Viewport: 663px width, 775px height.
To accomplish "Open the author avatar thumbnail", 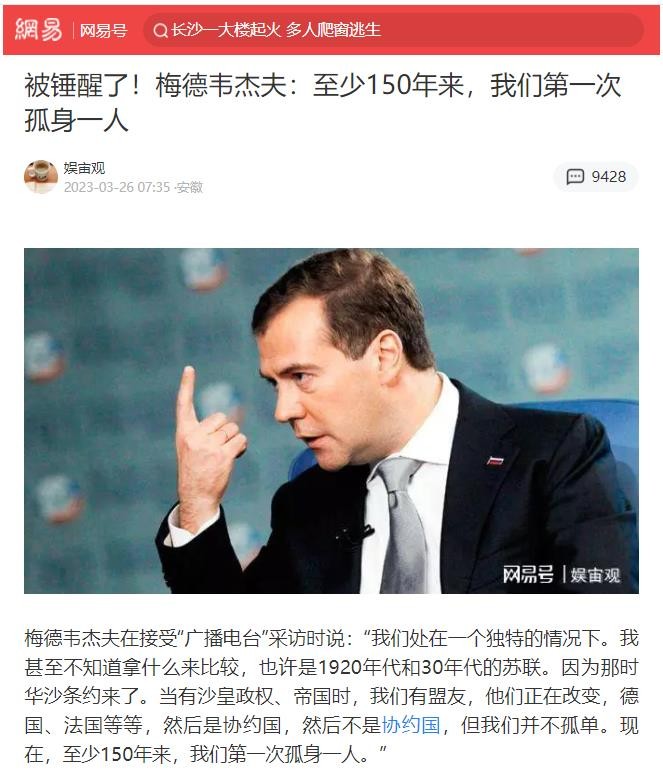I will click(41, 176).
